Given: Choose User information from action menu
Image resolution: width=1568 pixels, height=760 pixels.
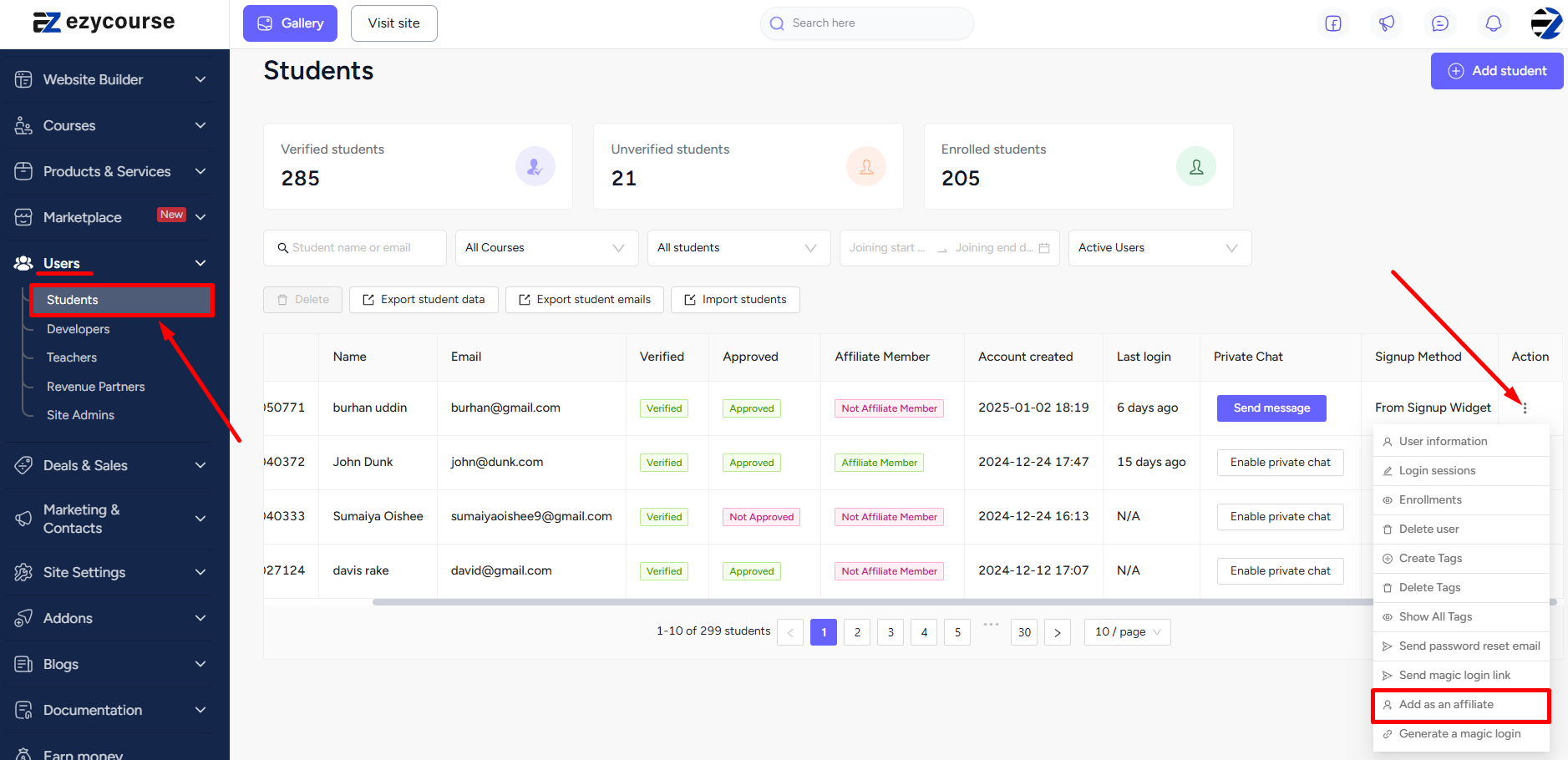Looking at the screenshot, I should (x=1461, y=442).
